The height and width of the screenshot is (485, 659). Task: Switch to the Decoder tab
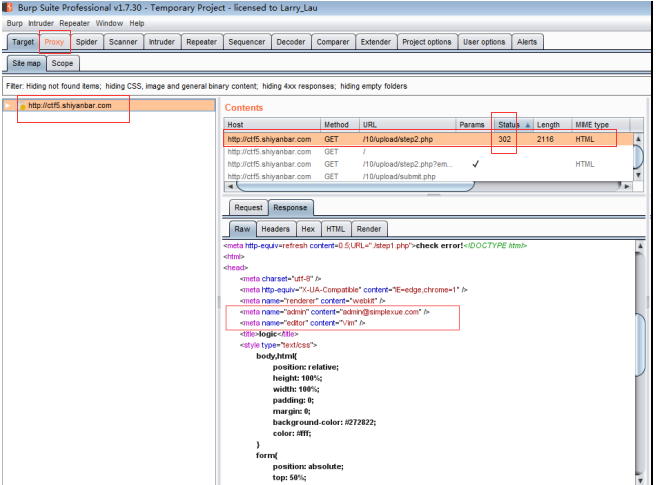click(291, 42)
